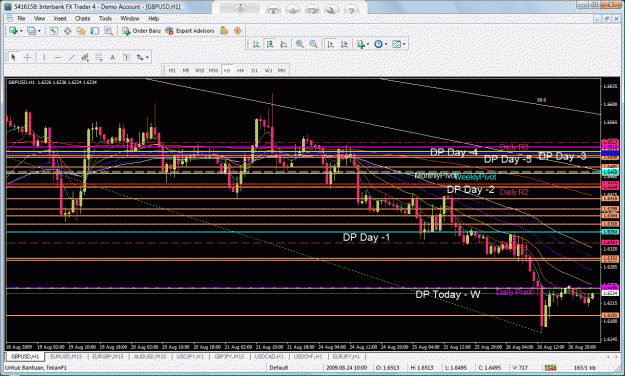Screen dimensions: 625x376
Task: Switch to the AUDUSD,M15 chart tab
Action: pos(149,356)
